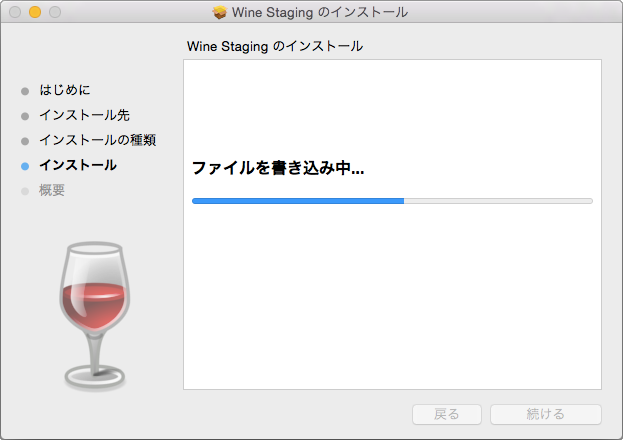The height and width of the screenshot is (440, 623).
Task: Click the gray bullet beside はじめに
Action: [25, 91]
